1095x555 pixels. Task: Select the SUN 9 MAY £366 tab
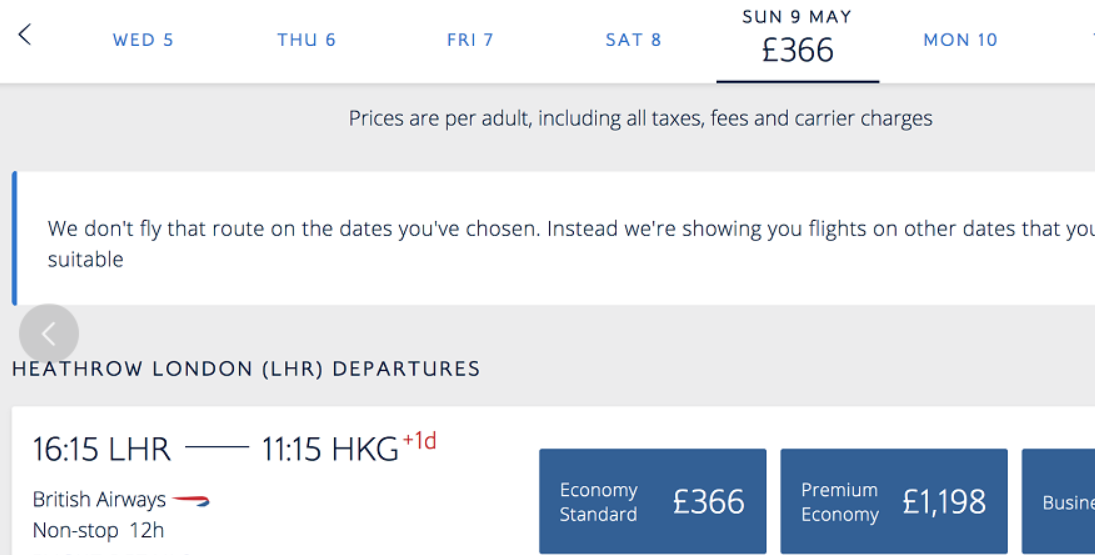798,42
